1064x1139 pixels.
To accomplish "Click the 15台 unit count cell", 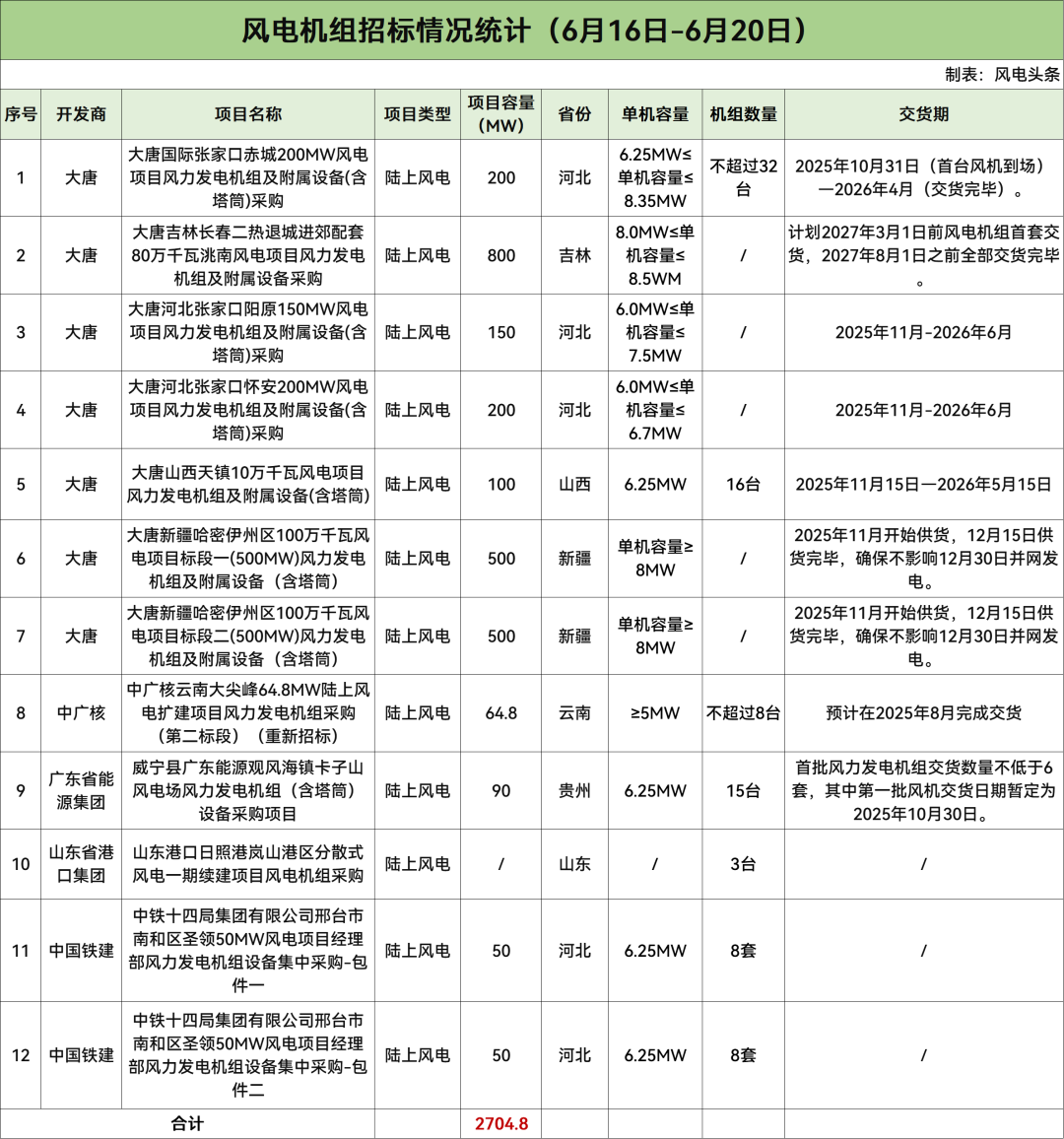I will [744, 791].
